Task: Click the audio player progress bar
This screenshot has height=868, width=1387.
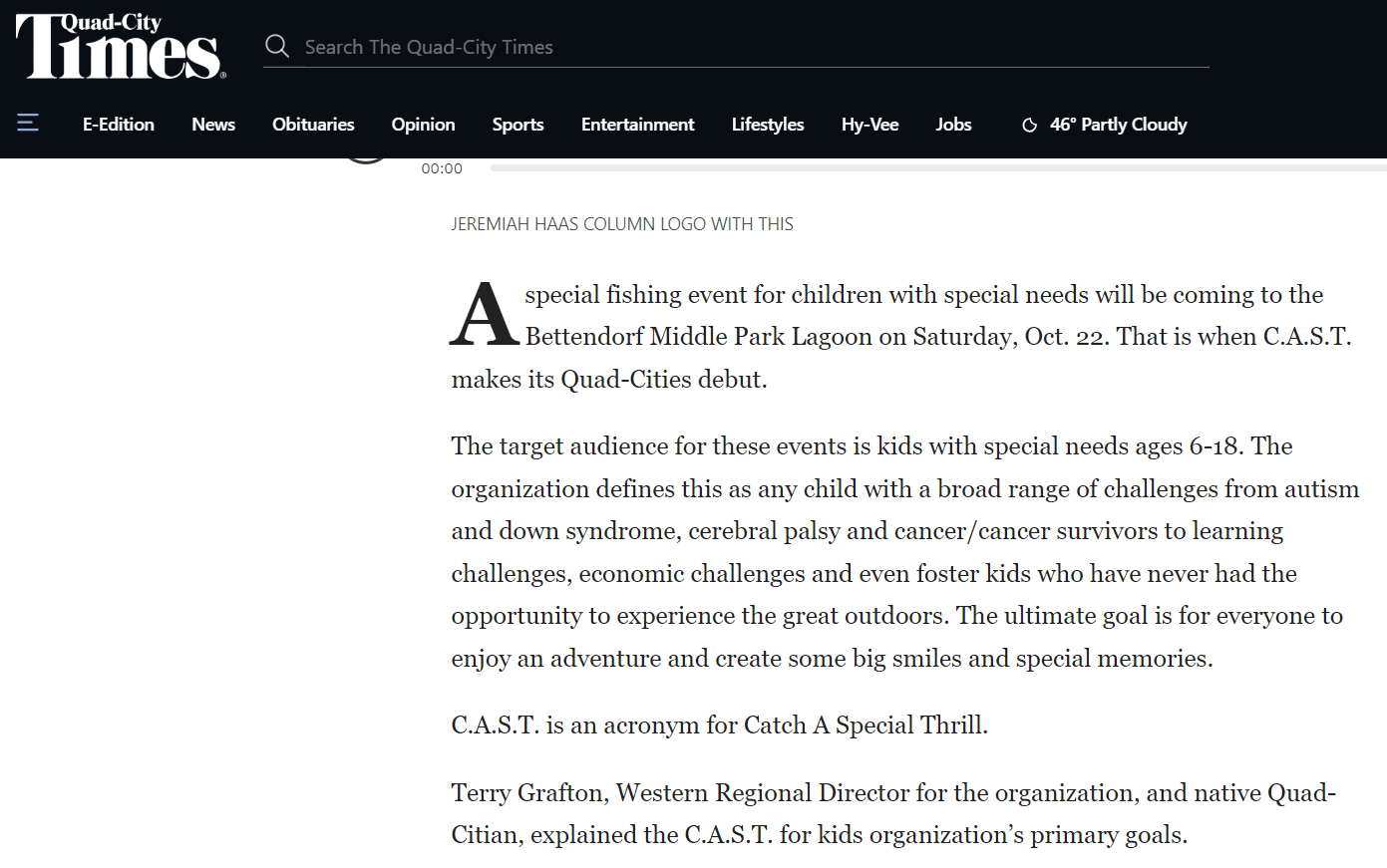Action: [x=938, y=167]
